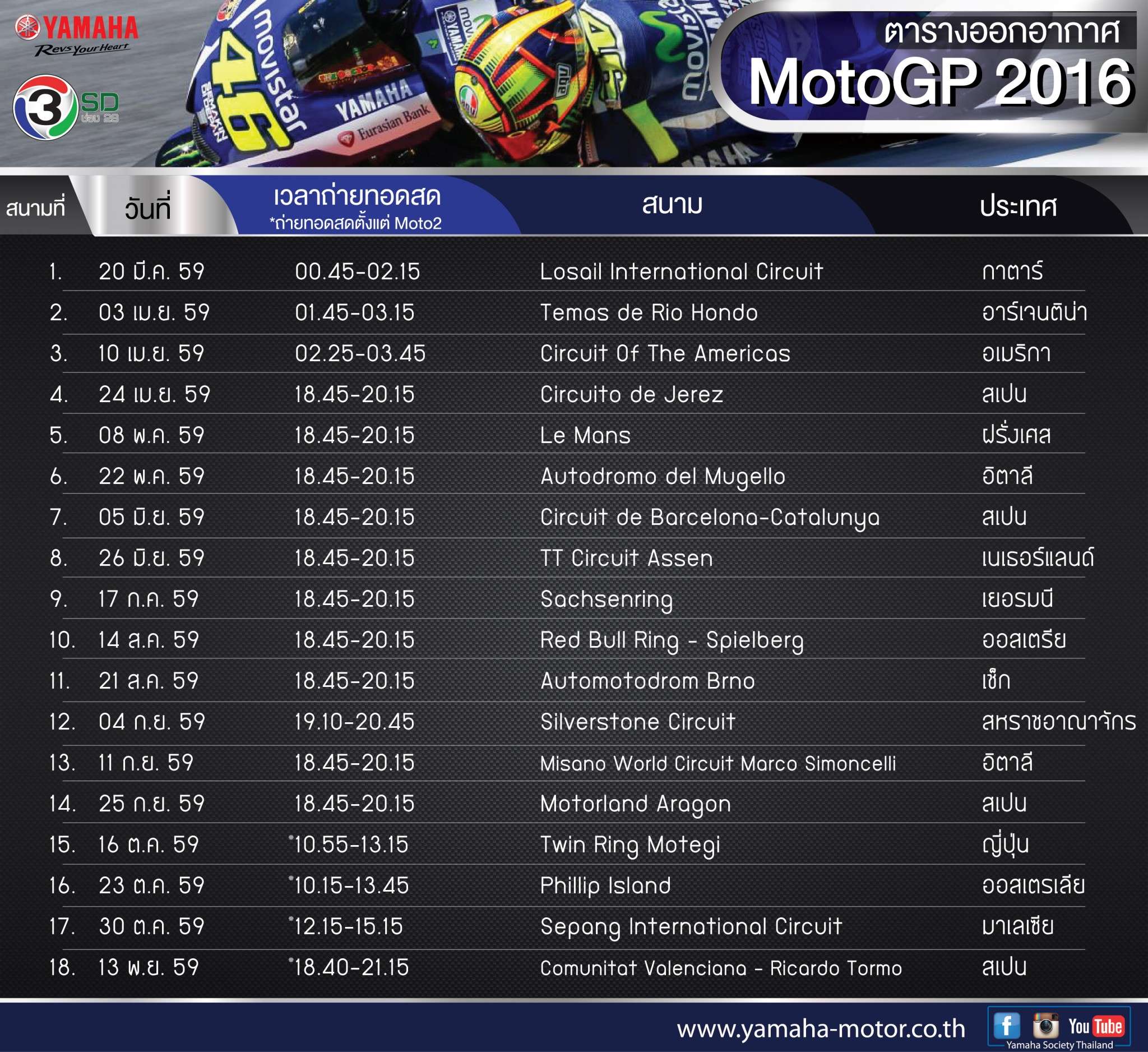This screenshot has width=1148, height=1052.
Task: Click broadcast time 19.10-20.45
Action: [x=355, y=722]
